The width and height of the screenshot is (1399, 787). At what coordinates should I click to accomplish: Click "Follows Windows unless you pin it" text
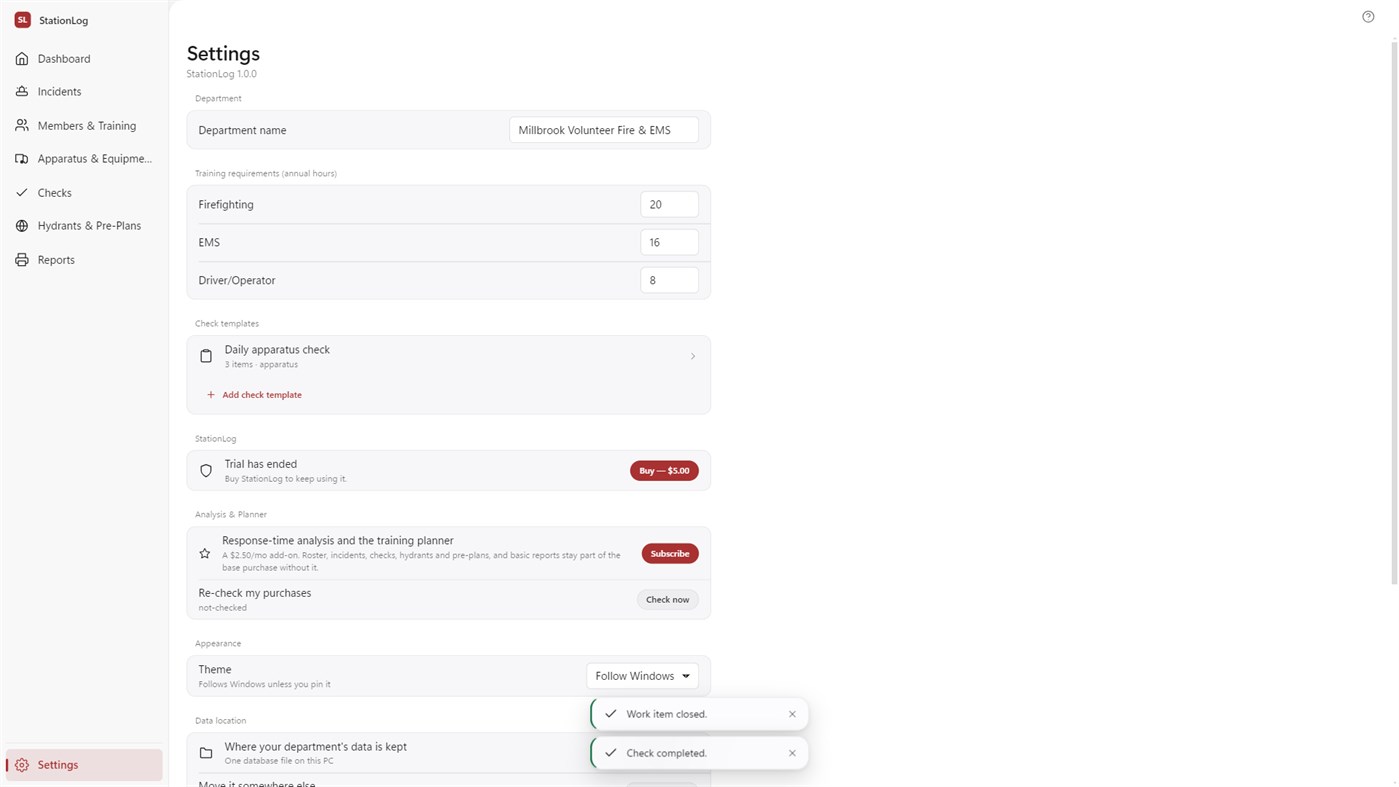(x=264, y=684)
